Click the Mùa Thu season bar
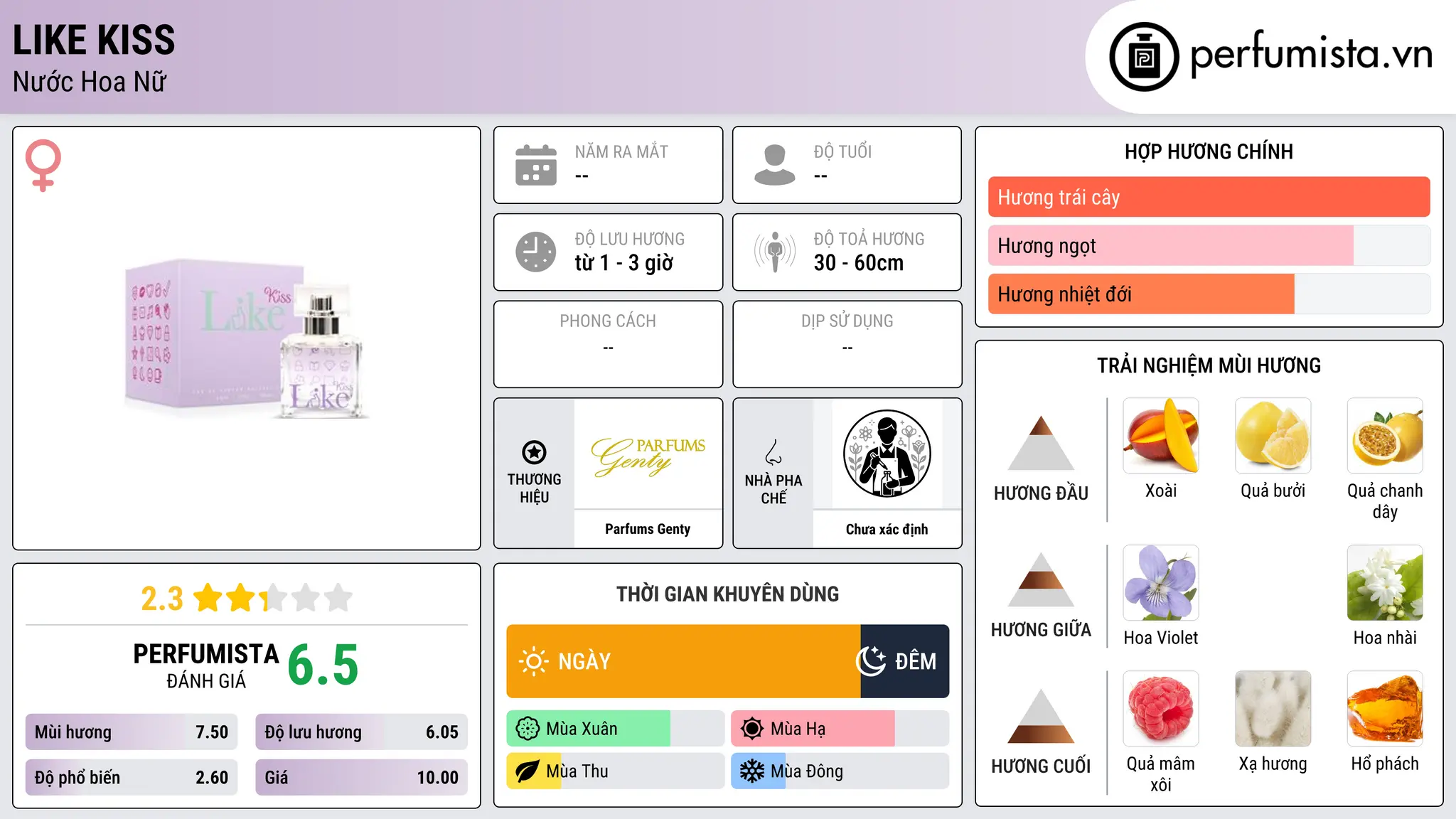 (x=616, y=771)
